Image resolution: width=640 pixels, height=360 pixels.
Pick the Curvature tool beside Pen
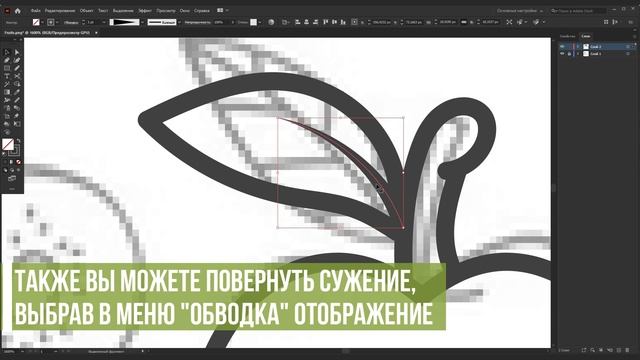pyautogui.click(x=17, y=60)
